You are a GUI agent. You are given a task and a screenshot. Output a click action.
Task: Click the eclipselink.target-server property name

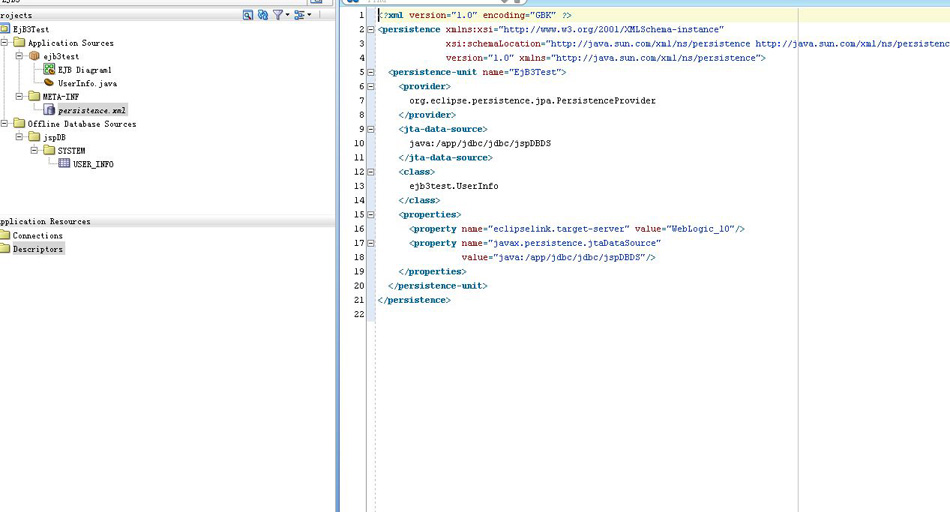pos(559,229)
